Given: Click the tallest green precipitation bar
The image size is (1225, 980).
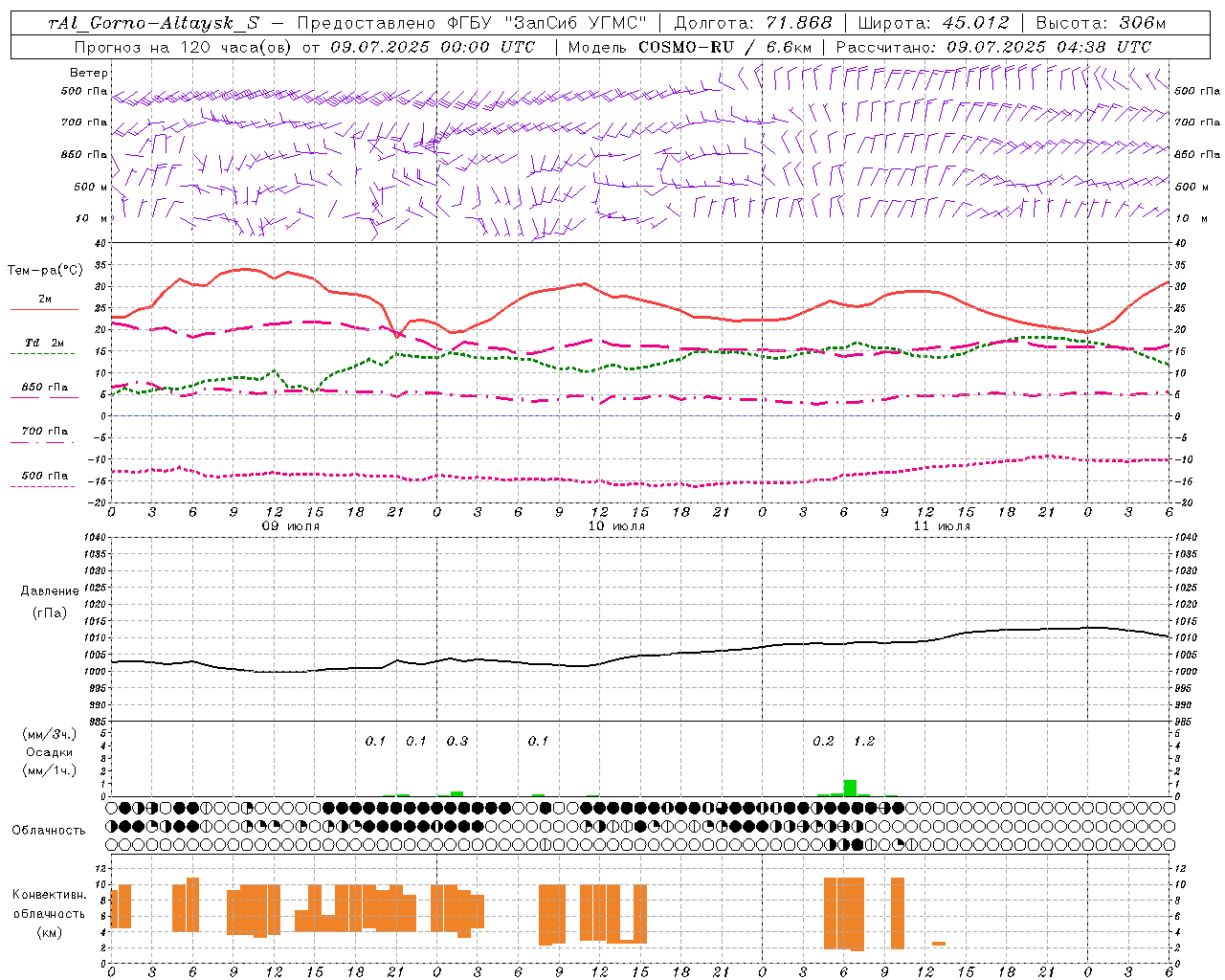Looking at the screenshot, I should pos(850,788).
